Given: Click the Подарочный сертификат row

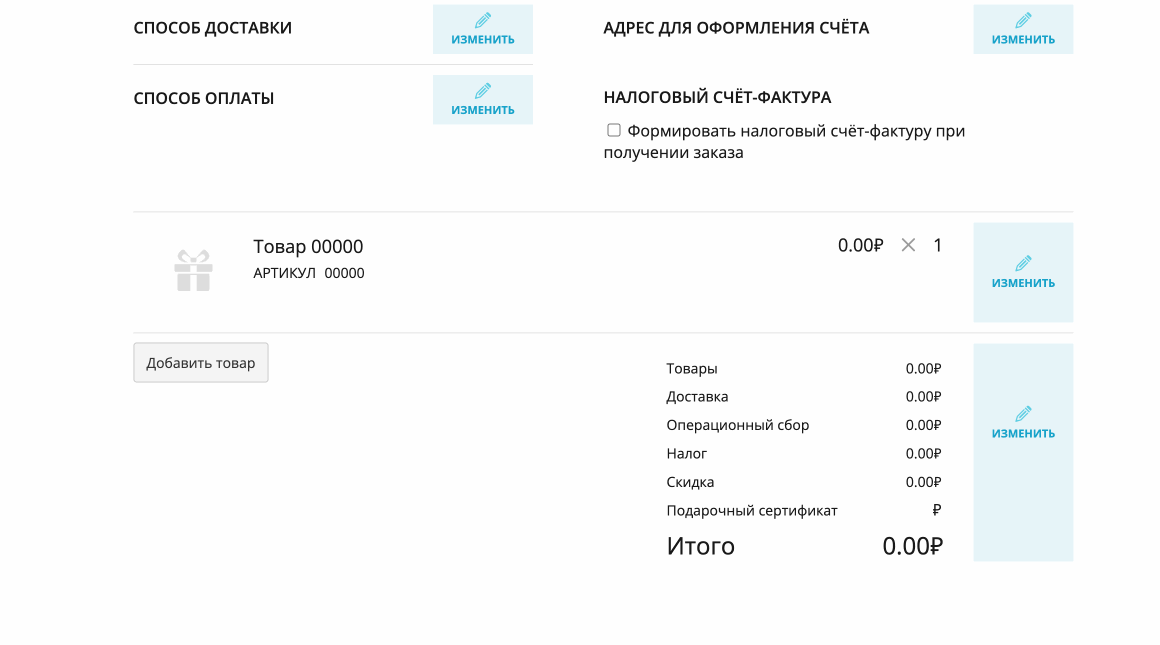Looking at the screenshot, I should click(803, 510).
